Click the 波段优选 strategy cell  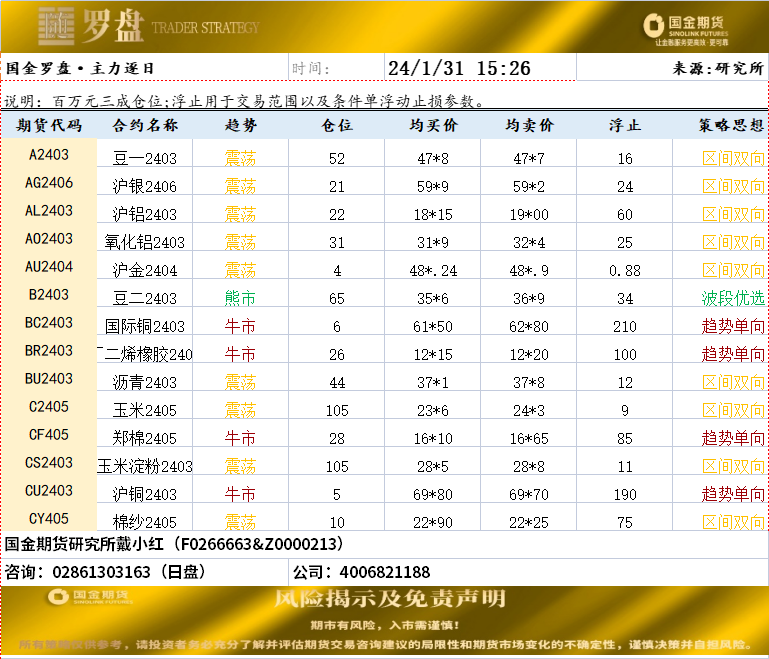733,298
